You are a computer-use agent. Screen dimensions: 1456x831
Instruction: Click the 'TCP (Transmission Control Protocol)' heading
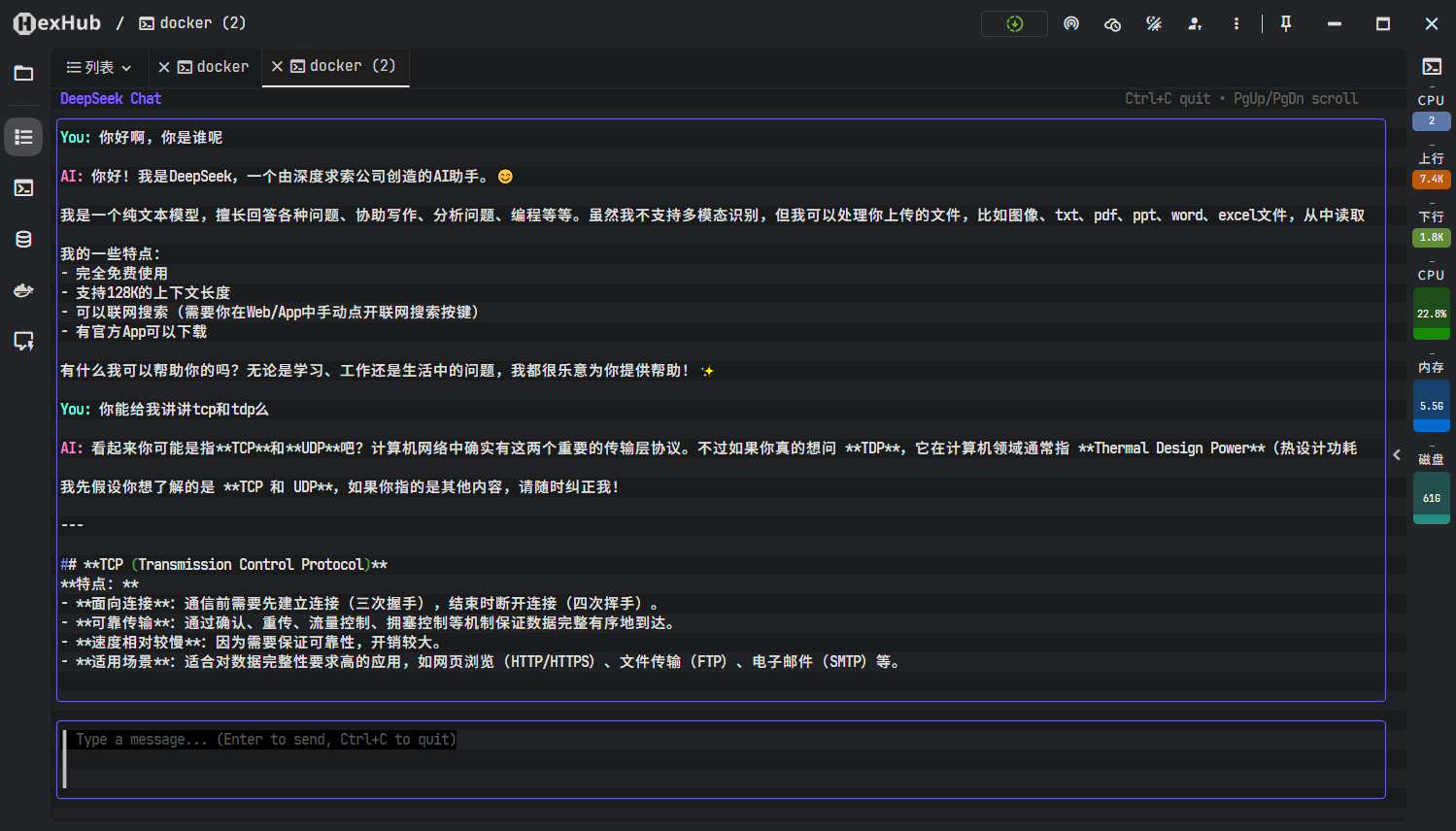pos(224,565)
